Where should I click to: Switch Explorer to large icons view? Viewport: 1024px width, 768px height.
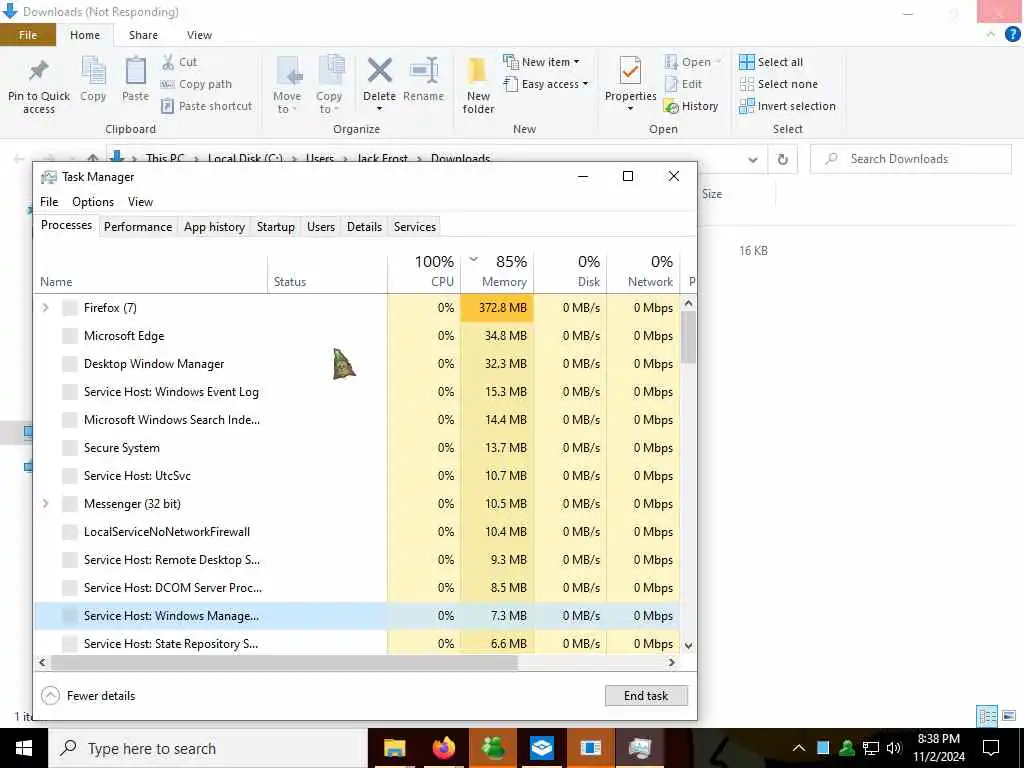tap(1009, 716)
